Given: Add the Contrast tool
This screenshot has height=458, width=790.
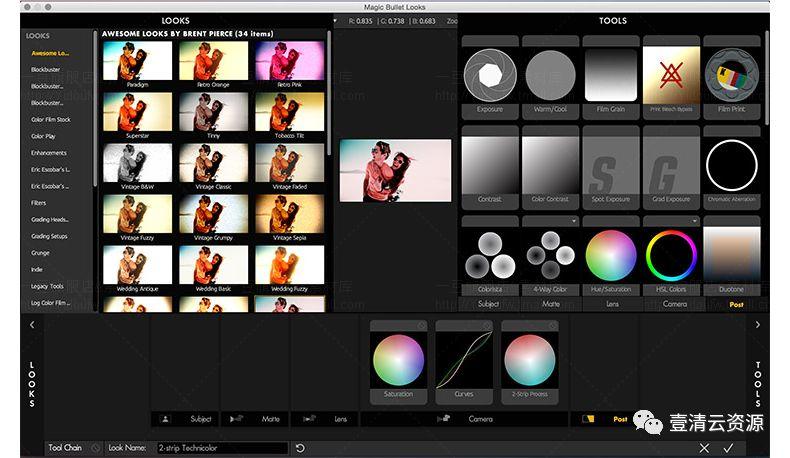Looking at the screenshot, I should click(490, 167).
